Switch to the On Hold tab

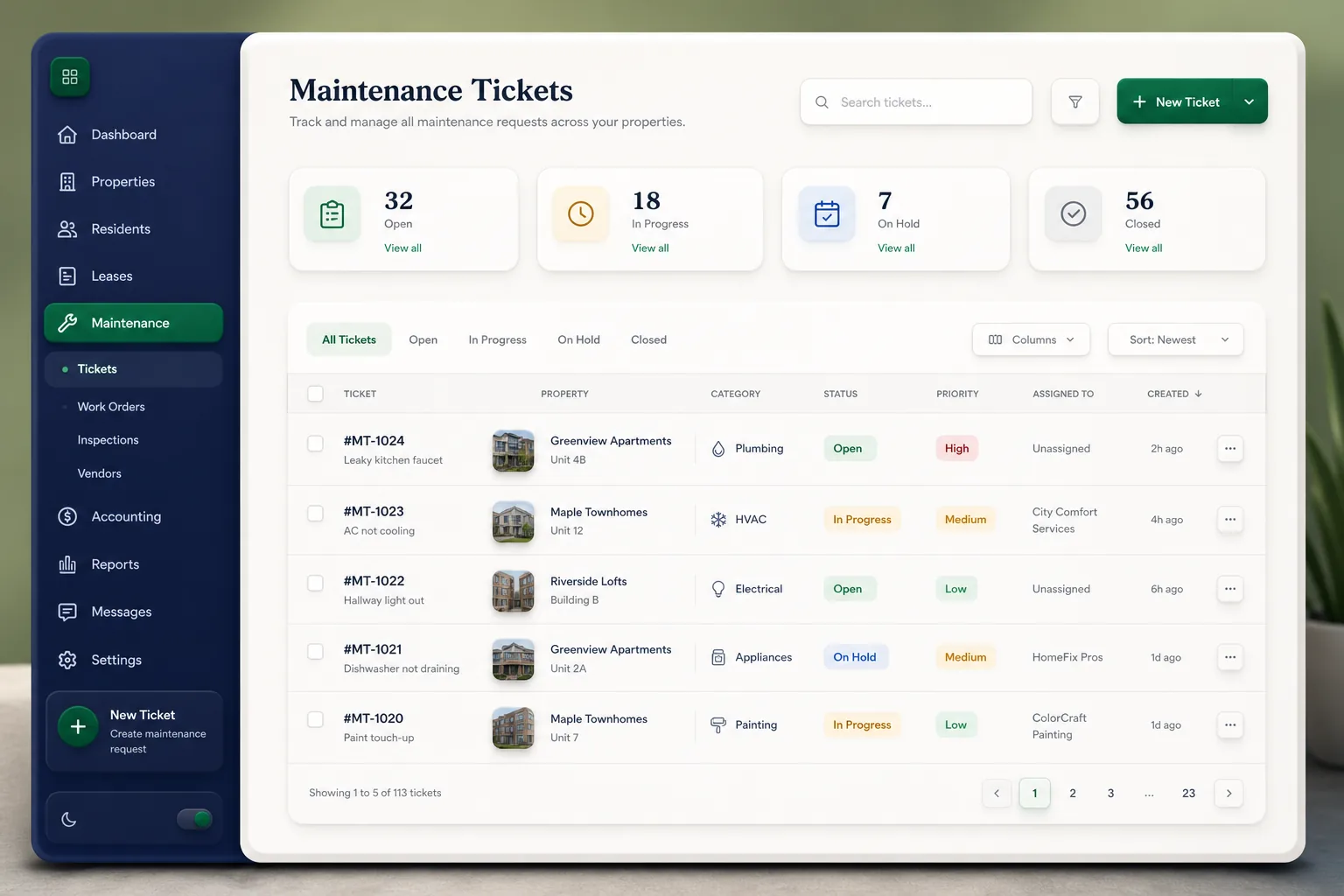pos(579,339)
